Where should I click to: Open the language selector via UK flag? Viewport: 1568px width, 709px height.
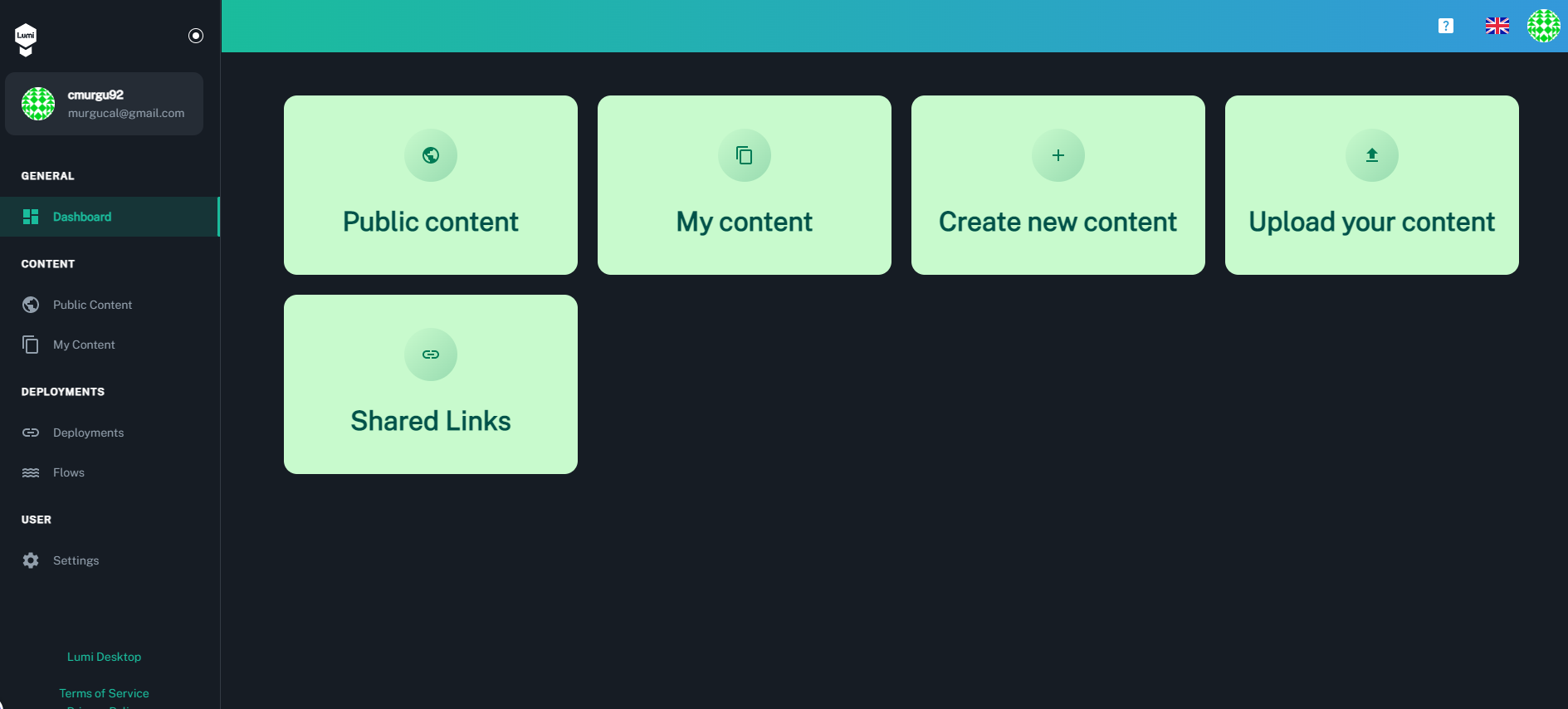coord(1497,26)
